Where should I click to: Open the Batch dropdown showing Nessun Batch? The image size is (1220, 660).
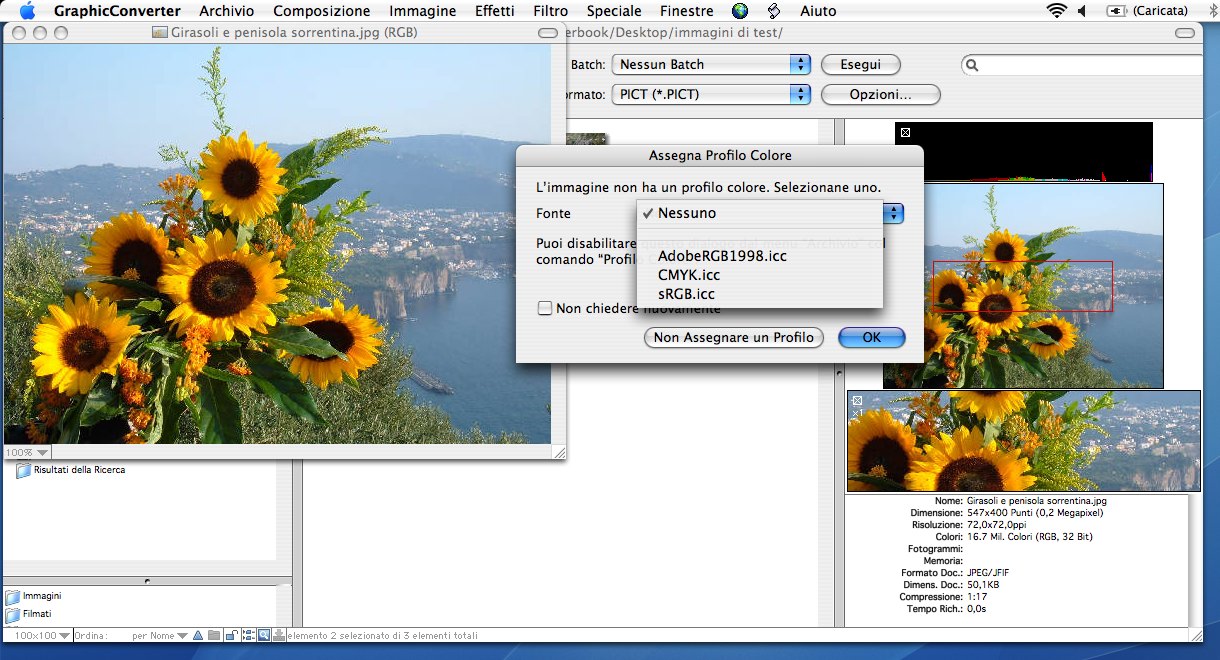click(x=711, y=64)
